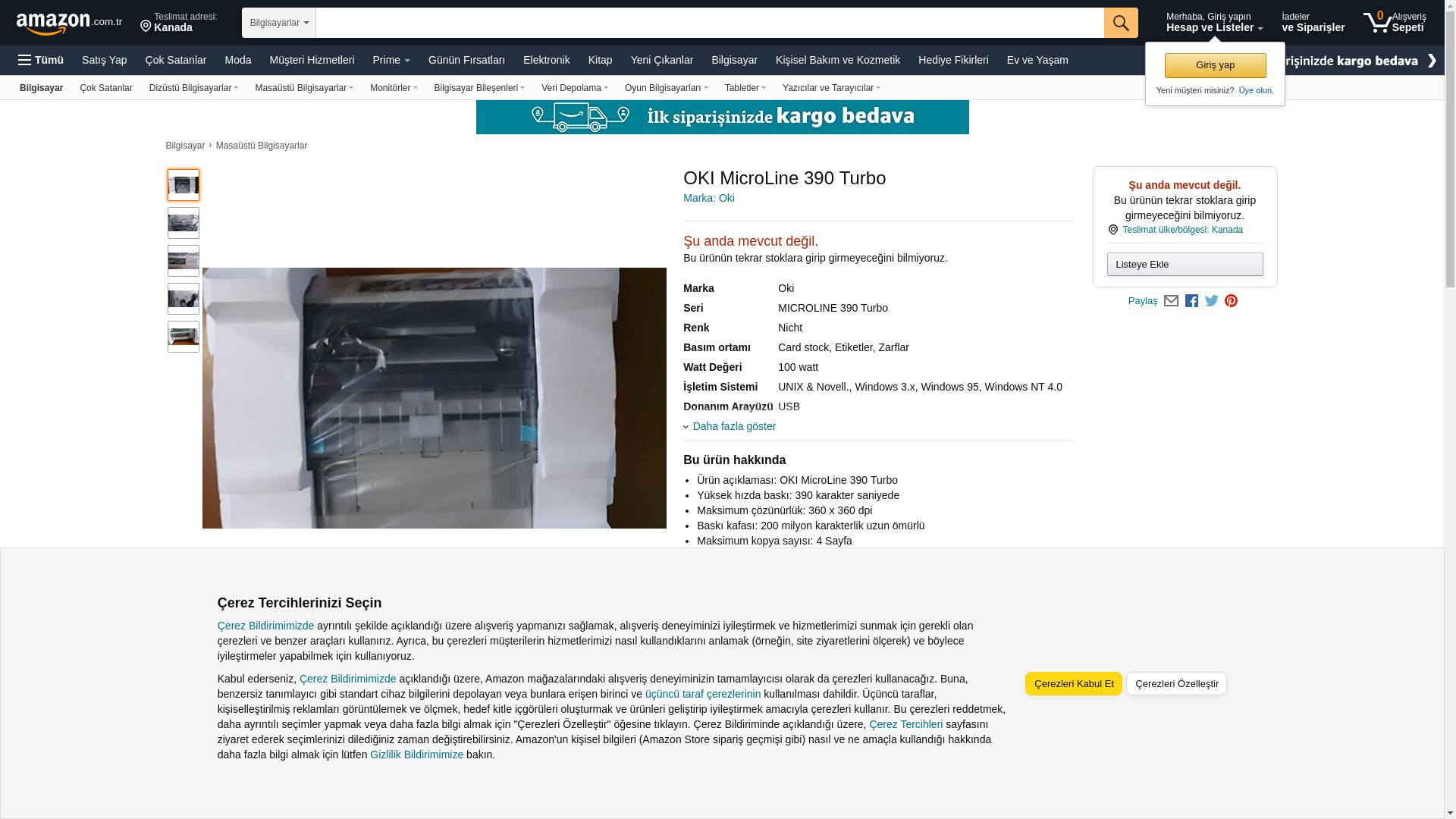
Task: Open the Bilgisayarlar search category dropdown
Action: click(278, 23)
